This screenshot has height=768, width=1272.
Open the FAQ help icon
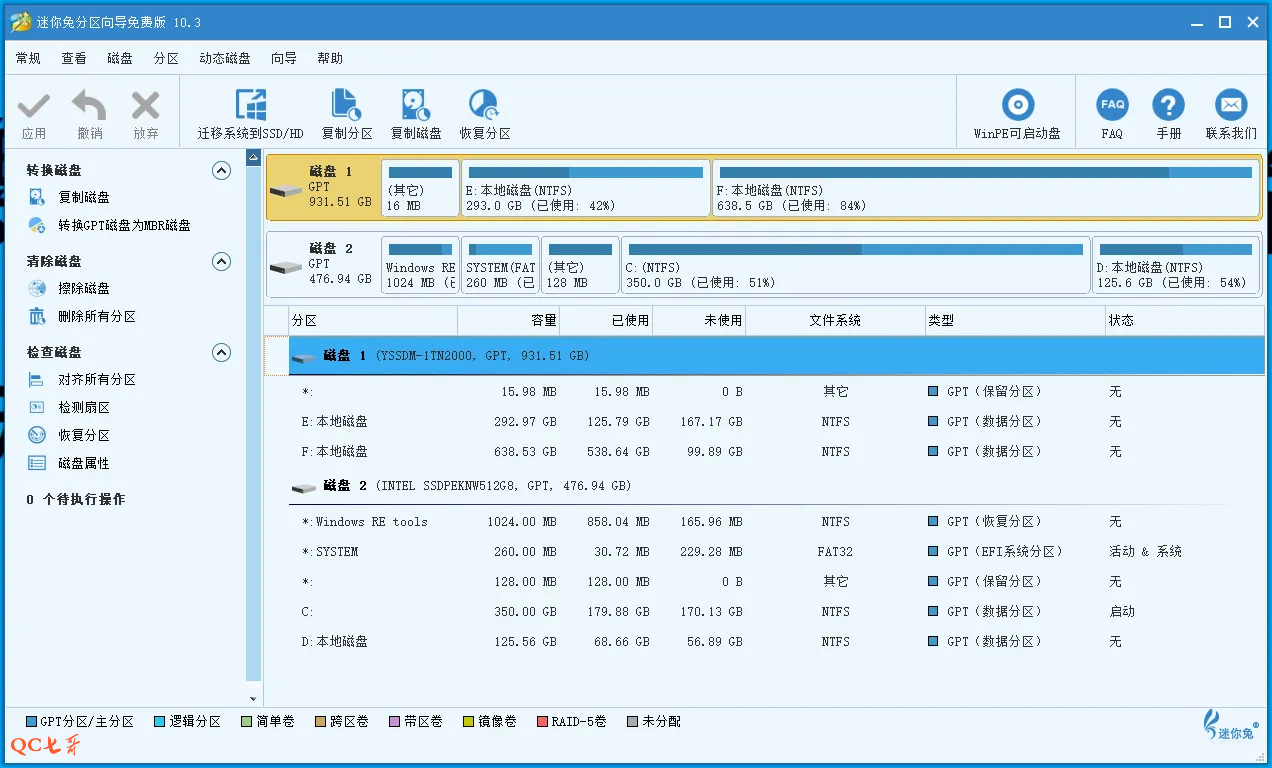(x=1112, y=105)
